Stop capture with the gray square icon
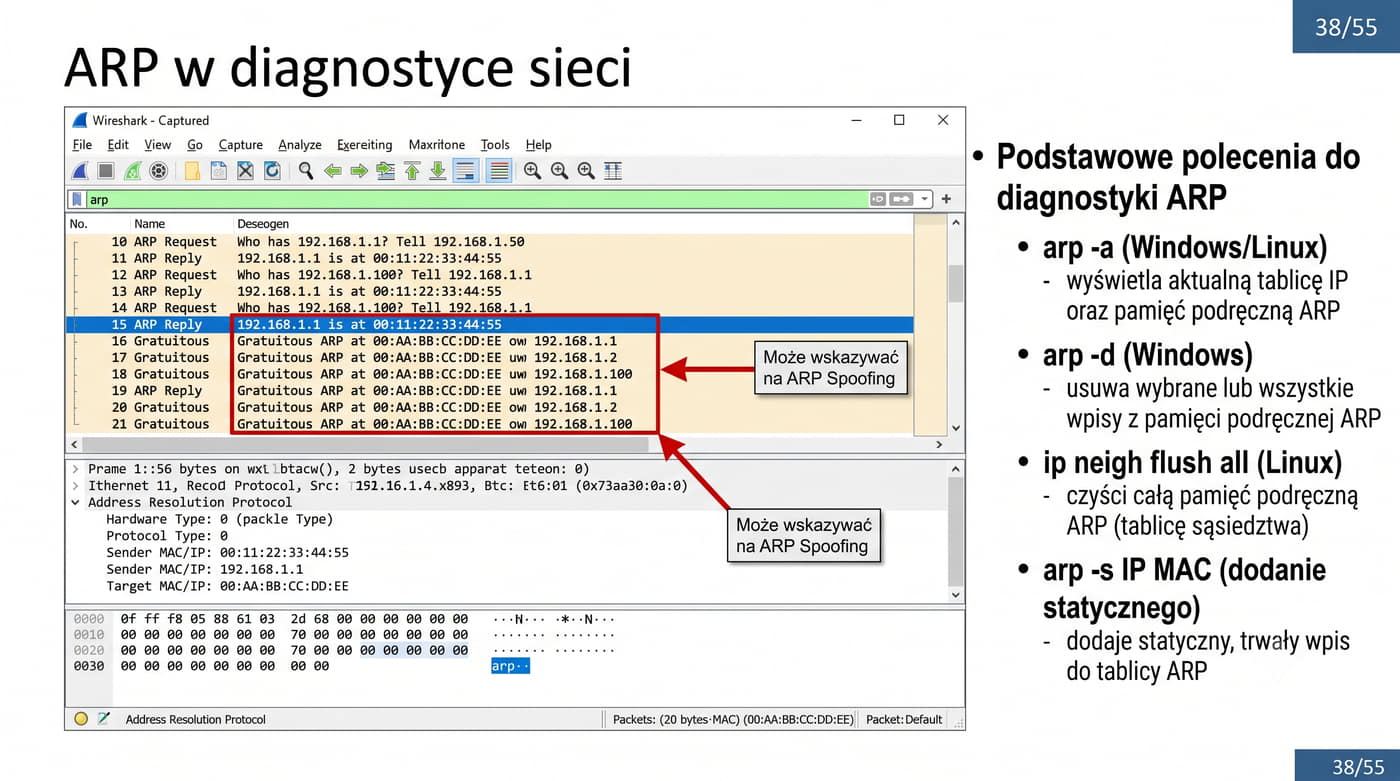The image size is (1400, 781). [x=106, y=171]
